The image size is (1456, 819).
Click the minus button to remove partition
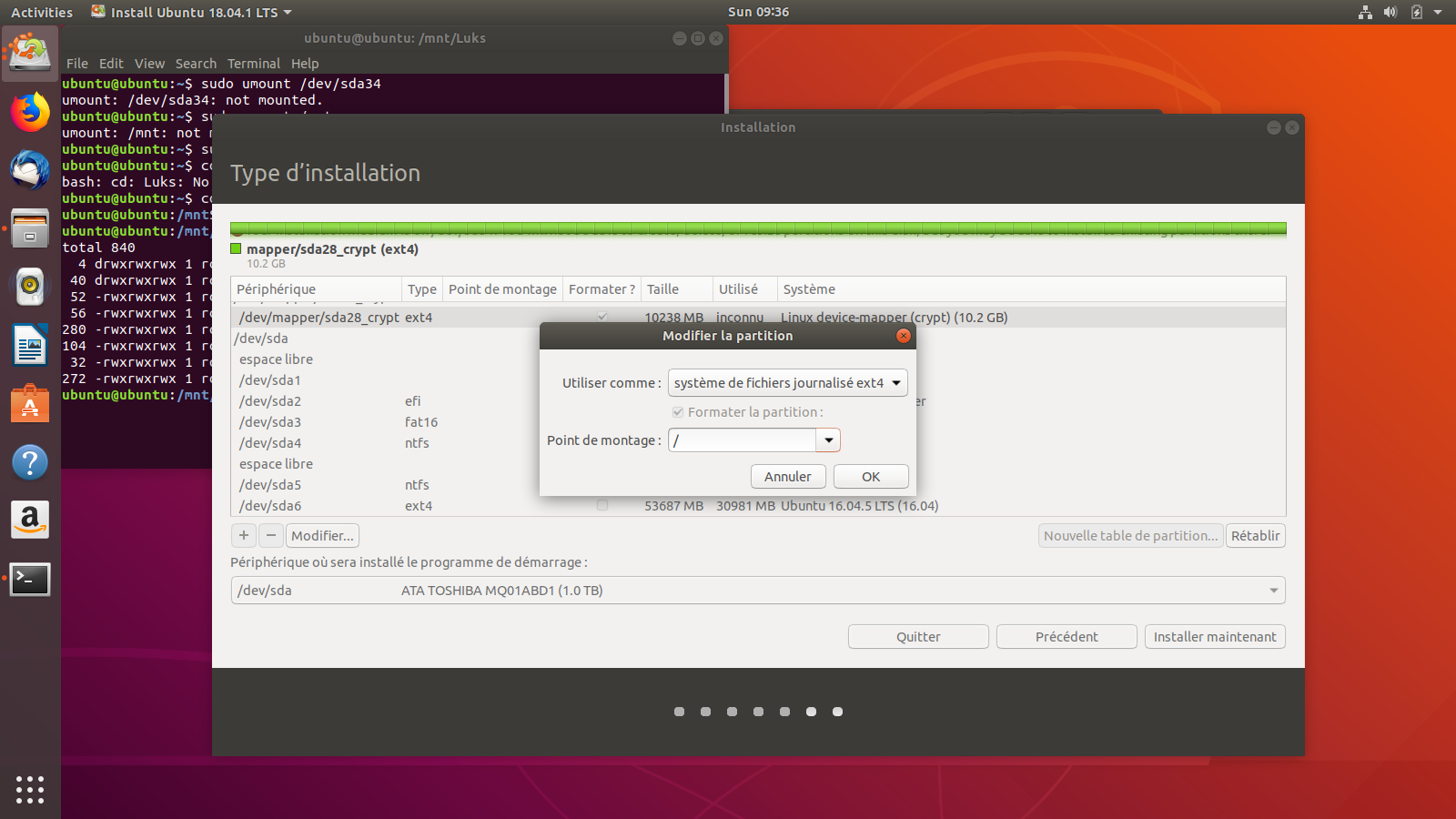[x=270, y=536]
